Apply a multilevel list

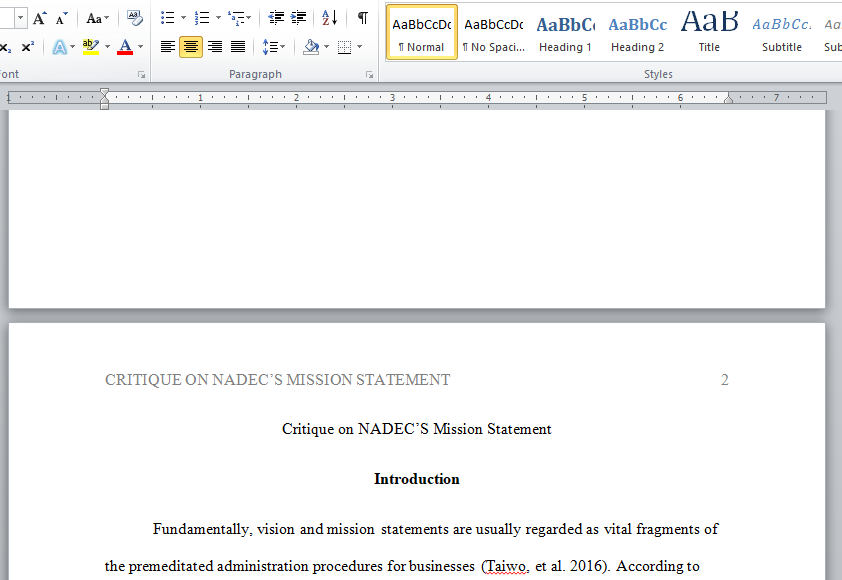pyautogui.click(x=236, y=18)
